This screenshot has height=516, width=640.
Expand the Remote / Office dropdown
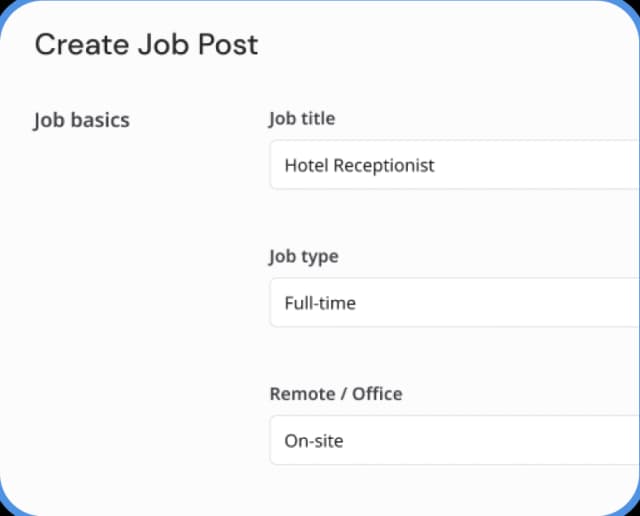pyautogui.click(x=453, y=440)
